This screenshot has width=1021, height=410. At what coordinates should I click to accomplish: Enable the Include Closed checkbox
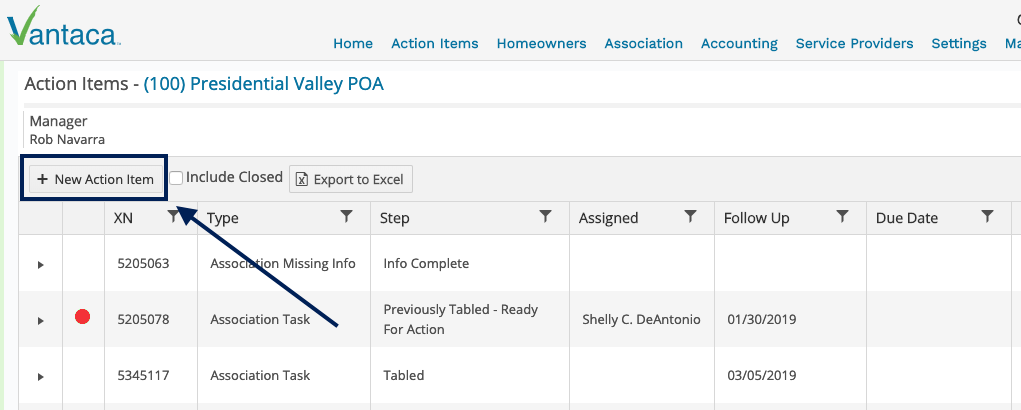pos(176,178)
